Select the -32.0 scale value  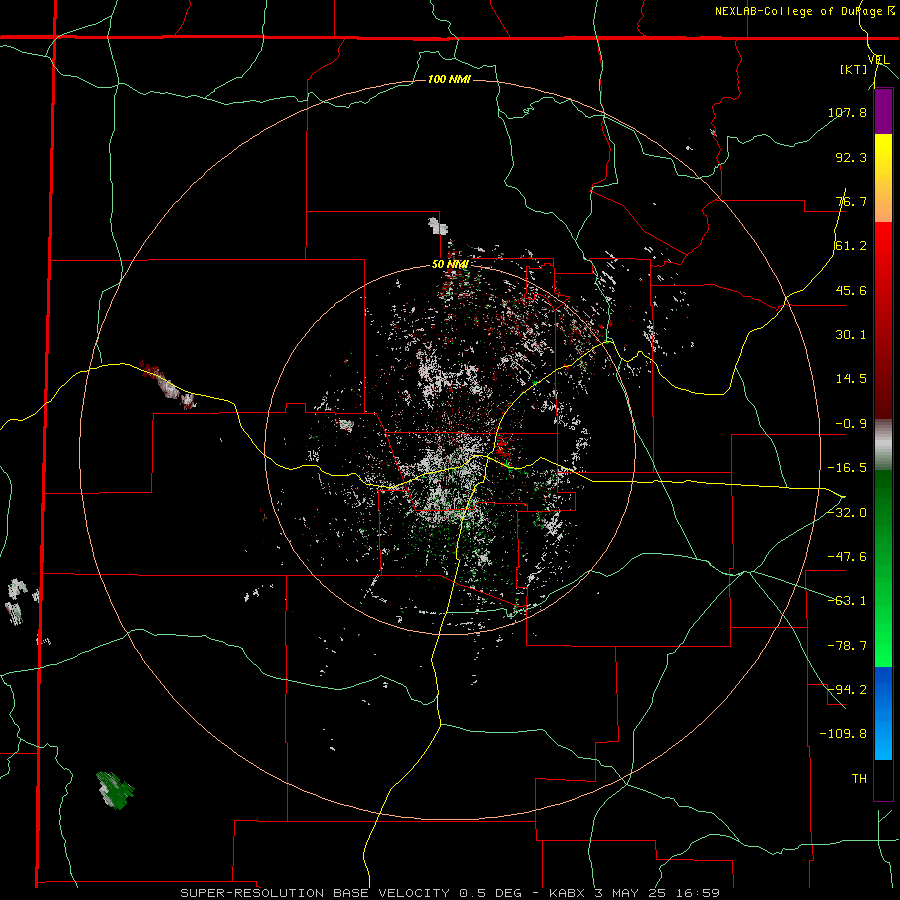(x=847, y=513)
